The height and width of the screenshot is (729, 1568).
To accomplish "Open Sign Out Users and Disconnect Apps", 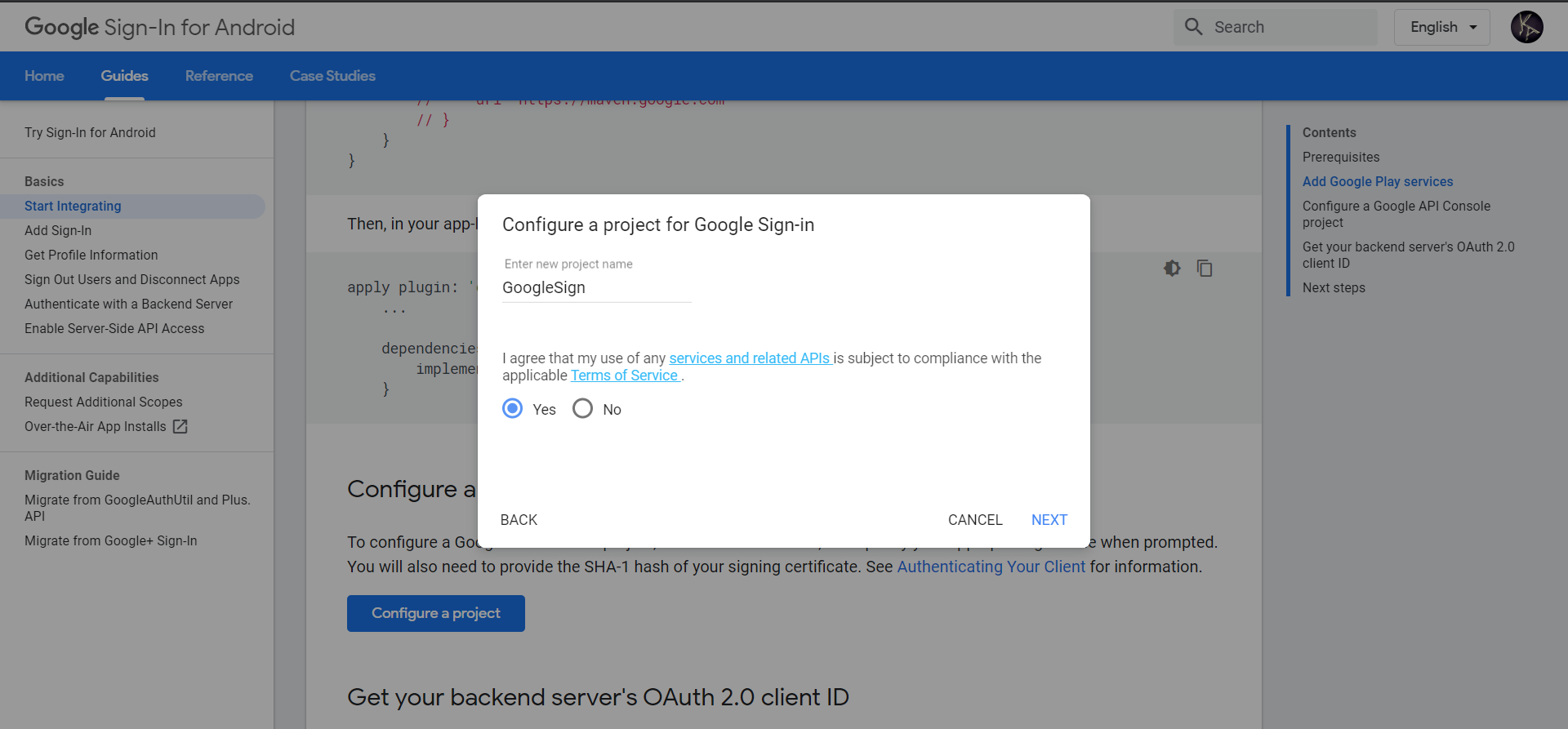I will click(x=132, y=279).
